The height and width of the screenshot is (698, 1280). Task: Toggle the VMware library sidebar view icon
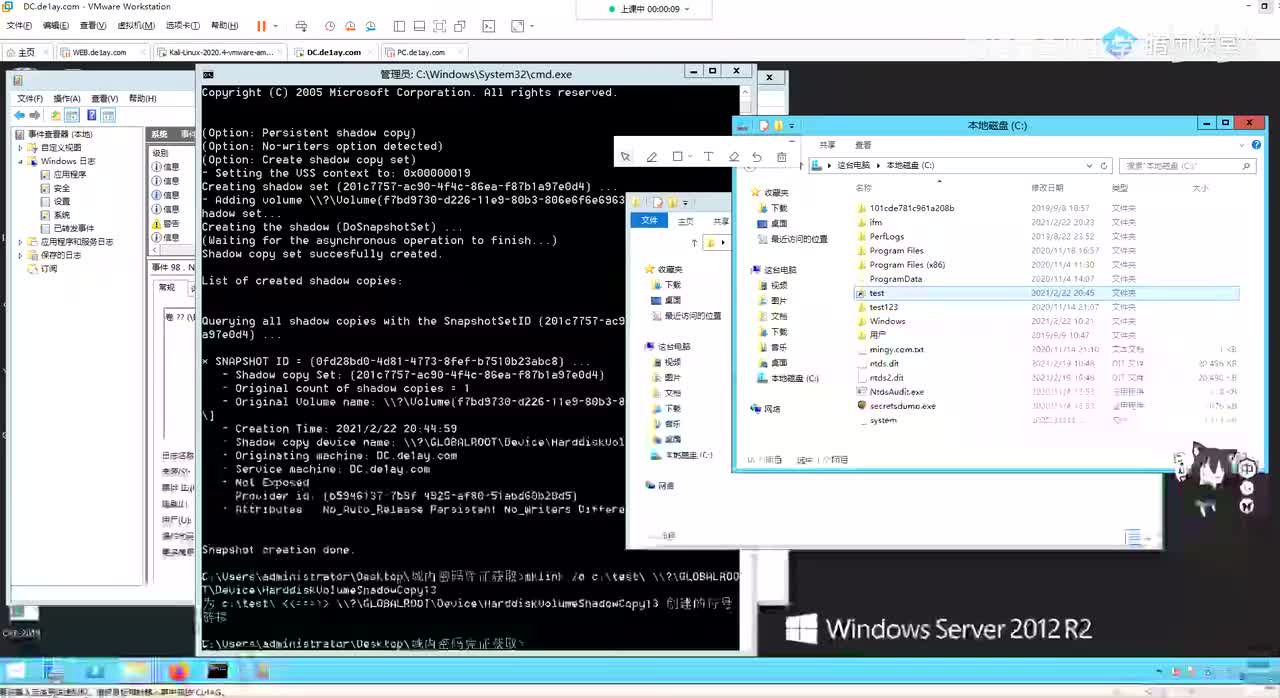tap(400, 26)
